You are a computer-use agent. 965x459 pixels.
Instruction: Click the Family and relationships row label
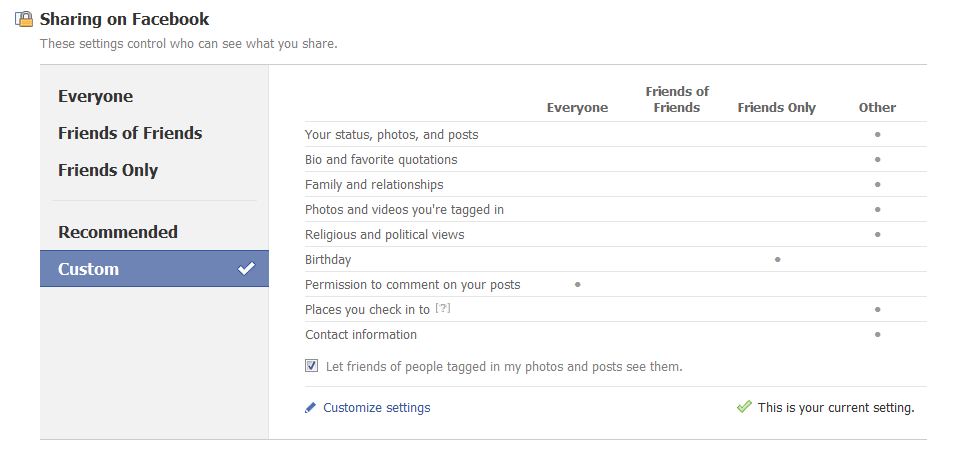pyautogui.click(x=374, y=185)
